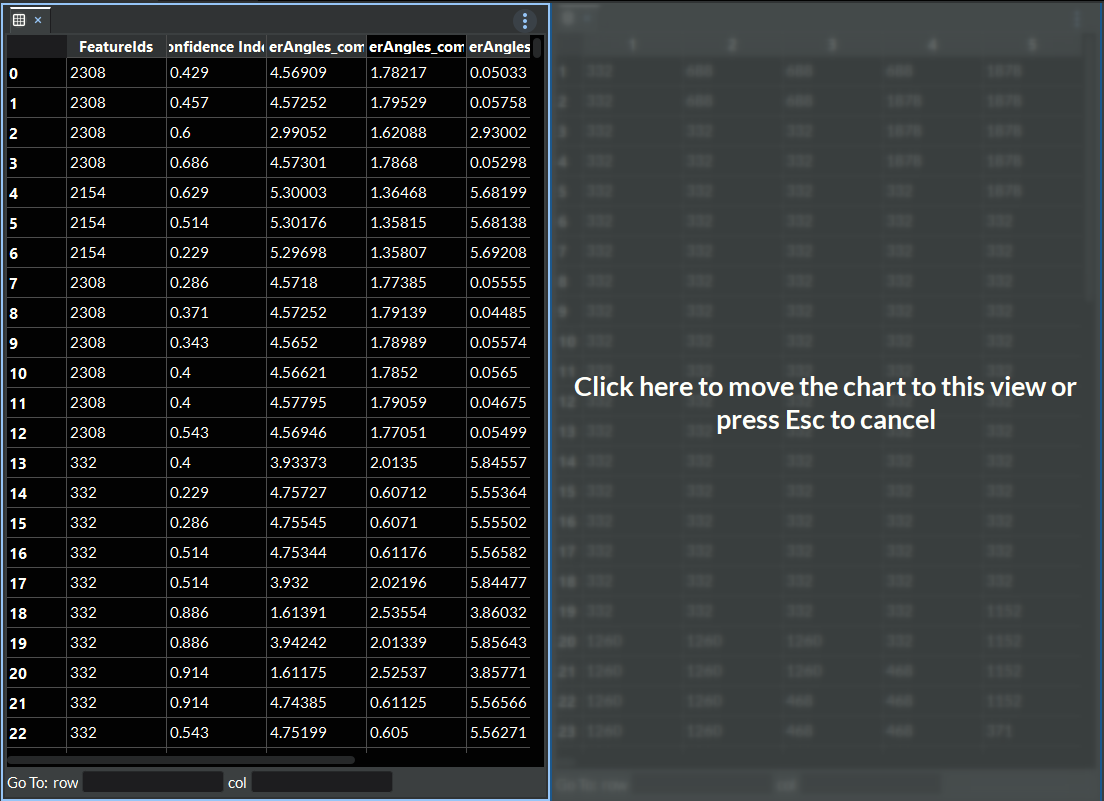The image size is (1104, 801).
Task: Select the cell containing 5.85643
Action: coord(498,643)
